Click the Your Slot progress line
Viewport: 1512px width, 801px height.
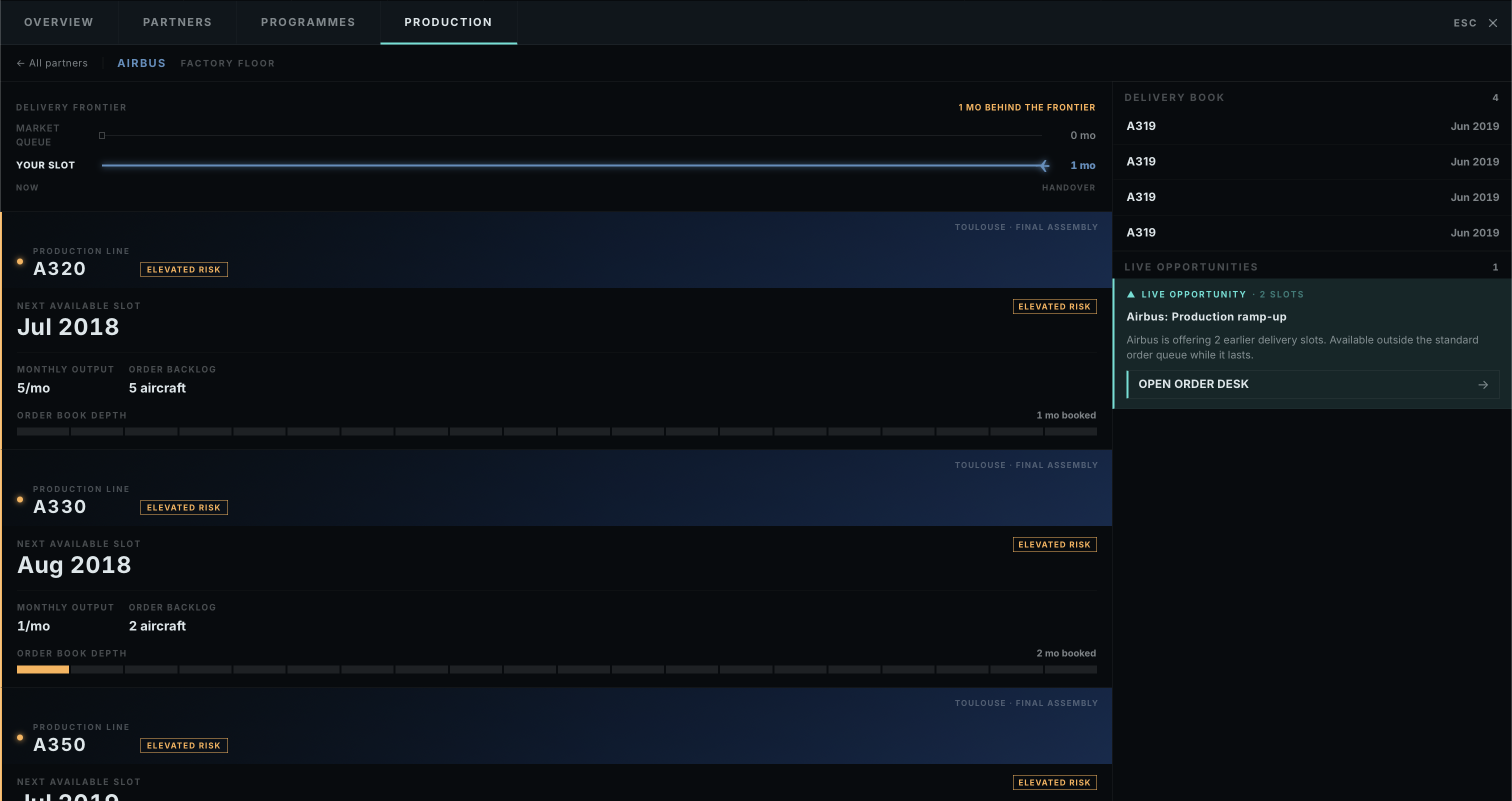pyautogui.click(x=573, y=165)
